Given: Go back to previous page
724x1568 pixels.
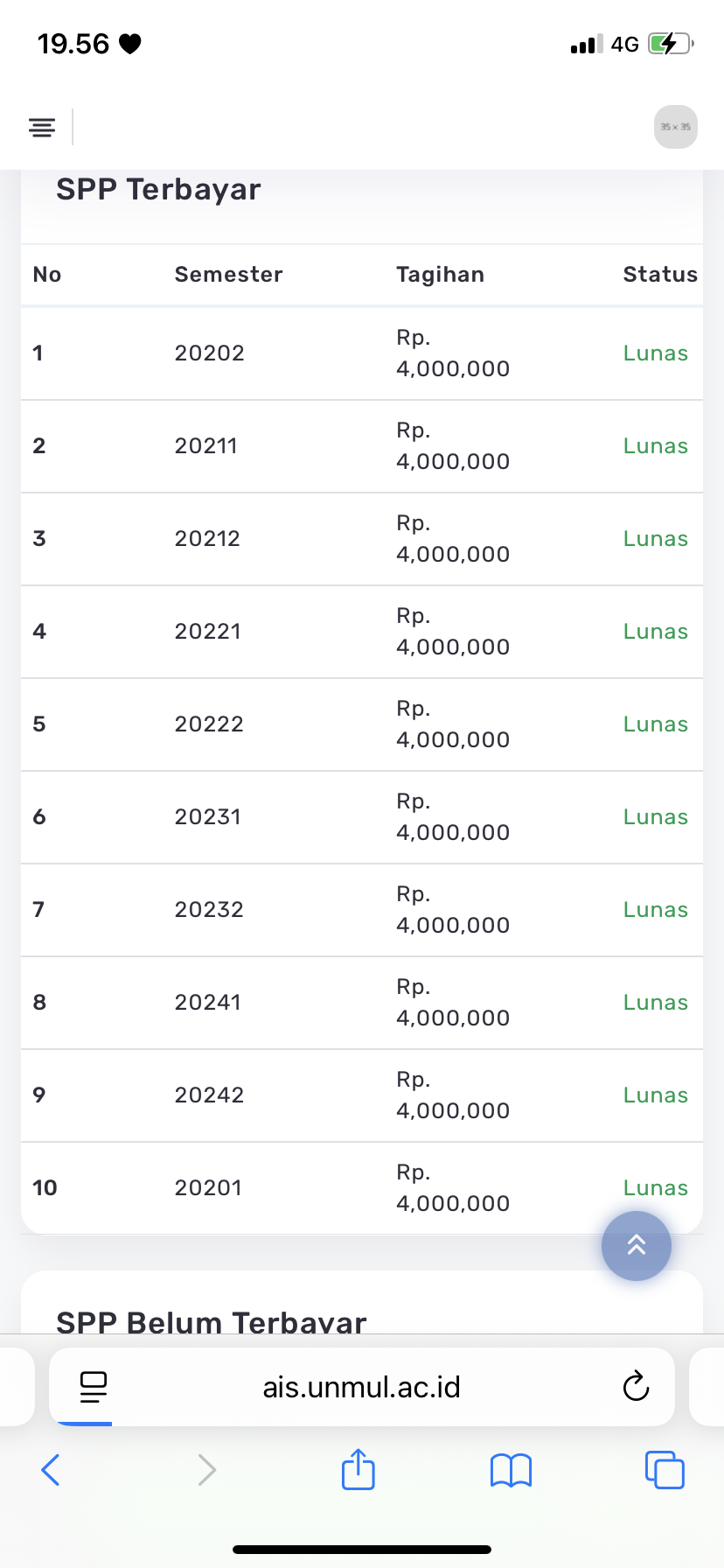Looking at the screenshot, I should (x=51, y=1470).
